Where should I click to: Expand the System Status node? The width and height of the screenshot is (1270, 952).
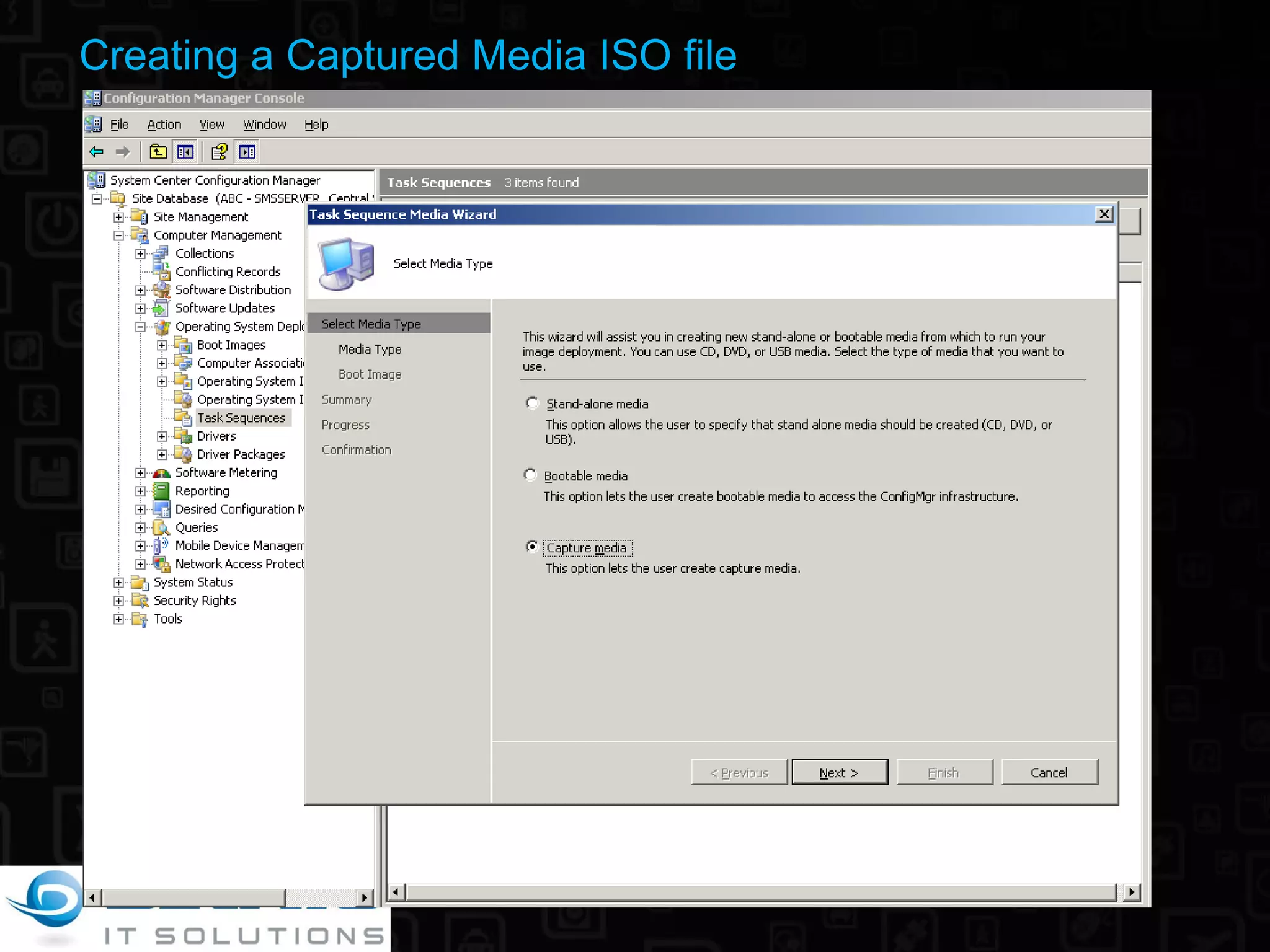pyautogui.click(x=118, y=583)
